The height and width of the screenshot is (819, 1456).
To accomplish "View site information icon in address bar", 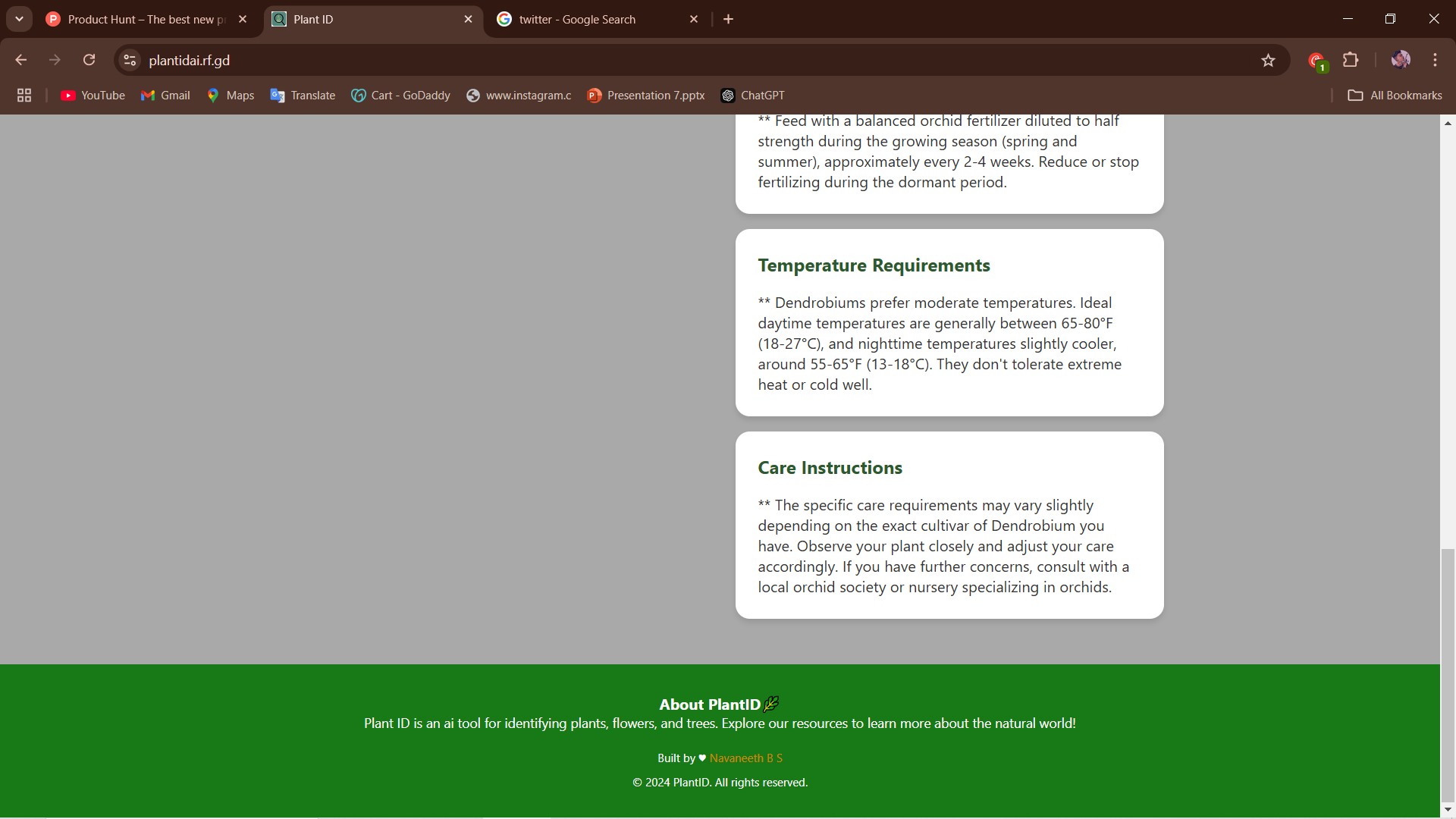I will [x=130, y=60].
